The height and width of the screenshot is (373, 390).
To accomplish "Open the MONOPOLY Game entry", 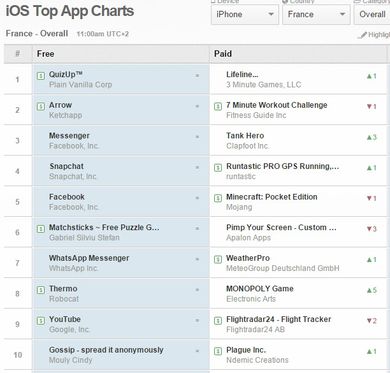I will click(260, 289).
